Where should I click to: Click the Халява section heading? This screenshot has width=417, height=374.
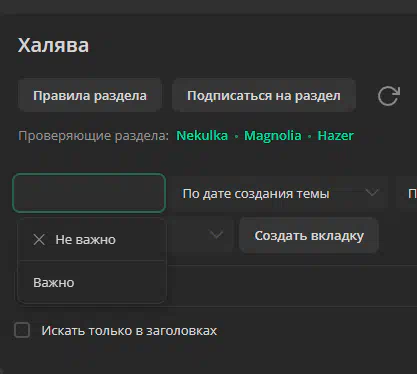coord(53,45)
